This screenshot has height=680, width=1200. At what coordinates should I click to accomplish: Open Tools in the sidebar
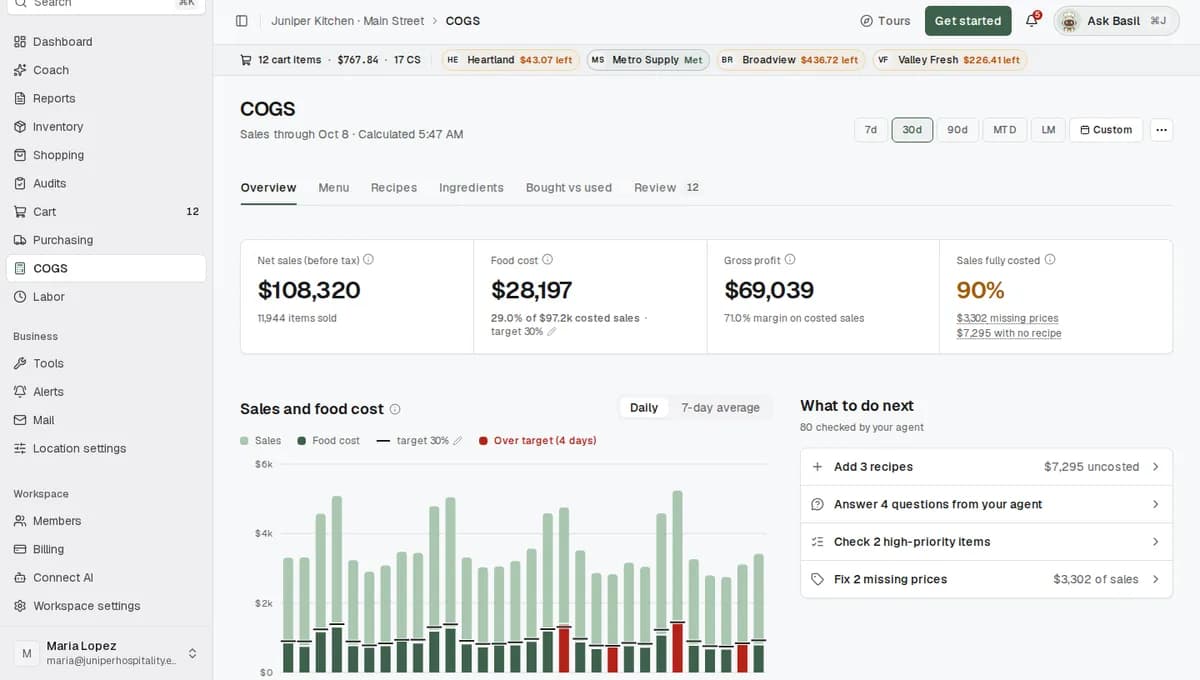[x=106, y=364]
